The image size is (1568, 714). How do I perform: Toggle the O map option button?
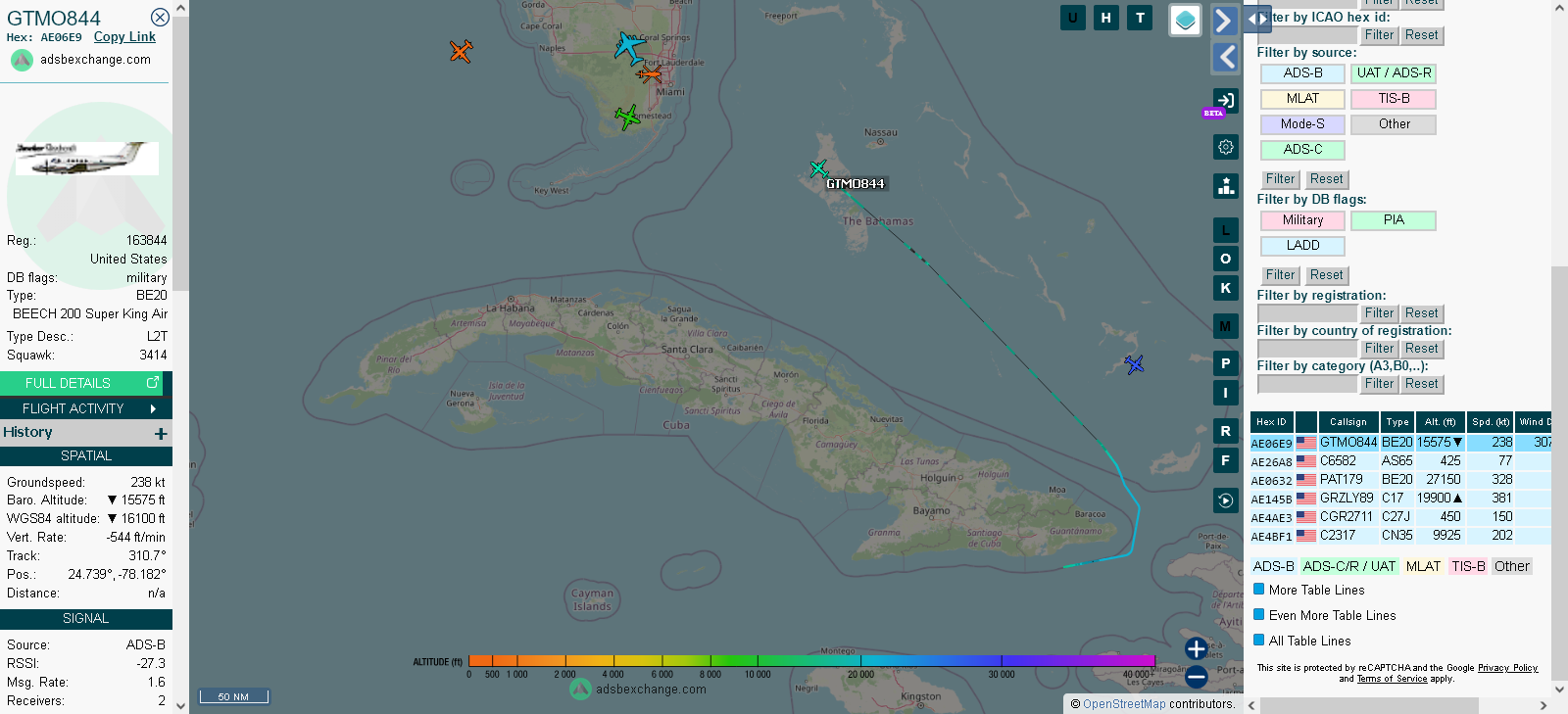pyautogui.click(x=1225, y=259)
